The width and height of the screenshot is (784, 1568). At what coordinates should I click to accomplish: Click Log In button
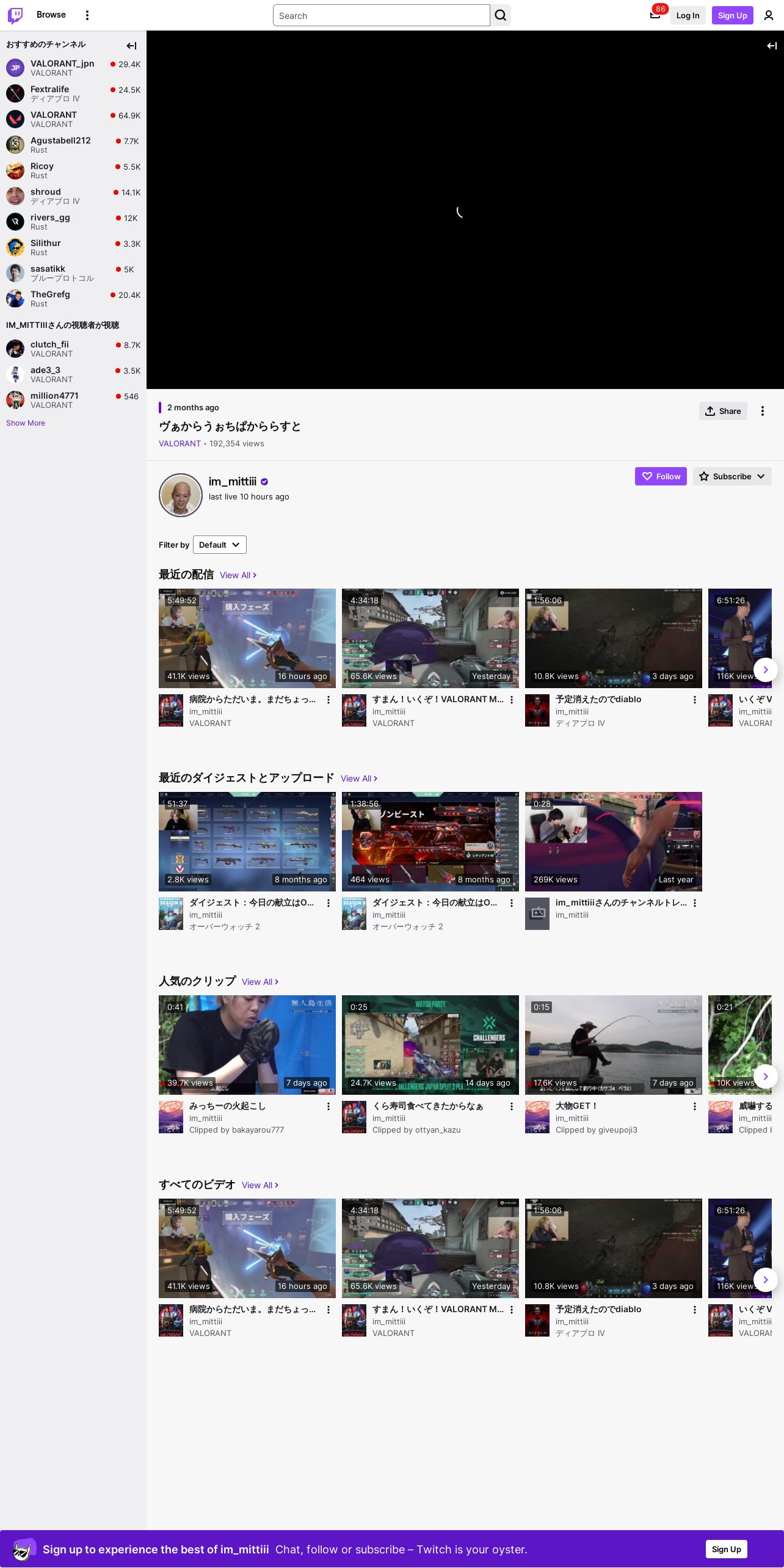(x=688, y=15)
